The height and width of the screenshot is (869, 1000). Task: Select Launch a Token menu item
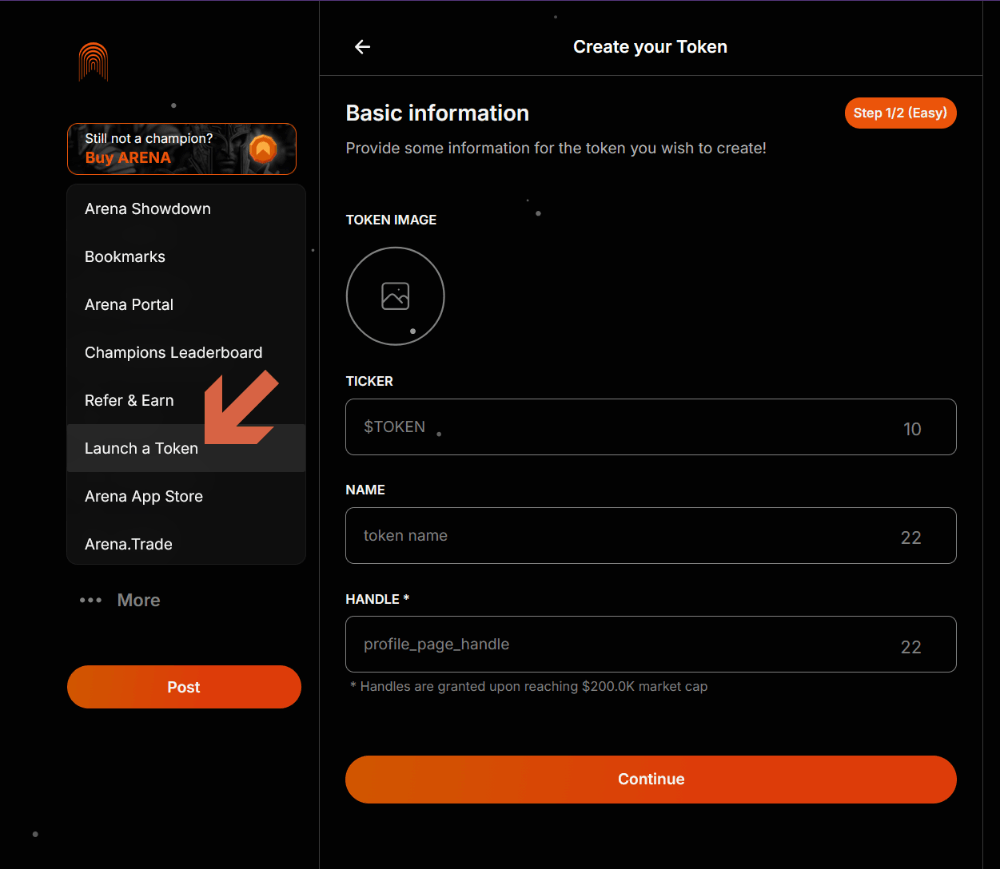141,449
